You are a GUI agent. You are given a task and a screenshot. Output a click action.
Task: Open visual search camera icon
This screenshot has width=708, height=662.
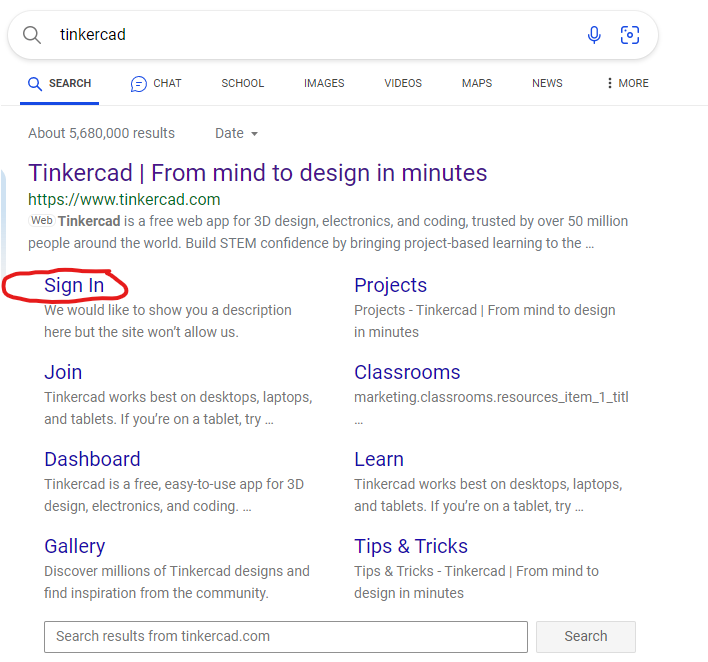[630, 35]
